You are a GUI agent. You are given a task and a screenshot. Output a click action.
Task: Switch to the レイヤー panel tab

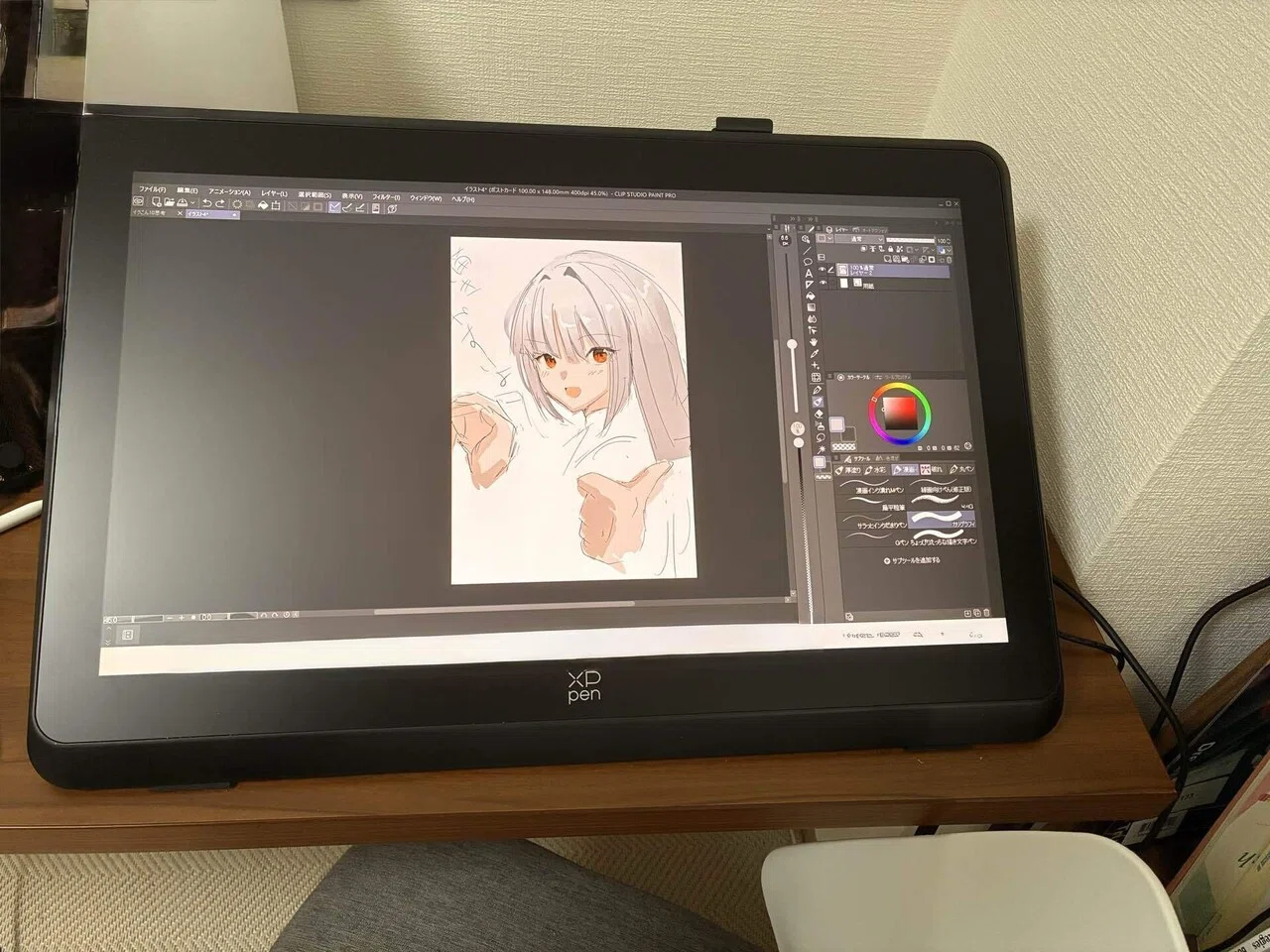843,230
